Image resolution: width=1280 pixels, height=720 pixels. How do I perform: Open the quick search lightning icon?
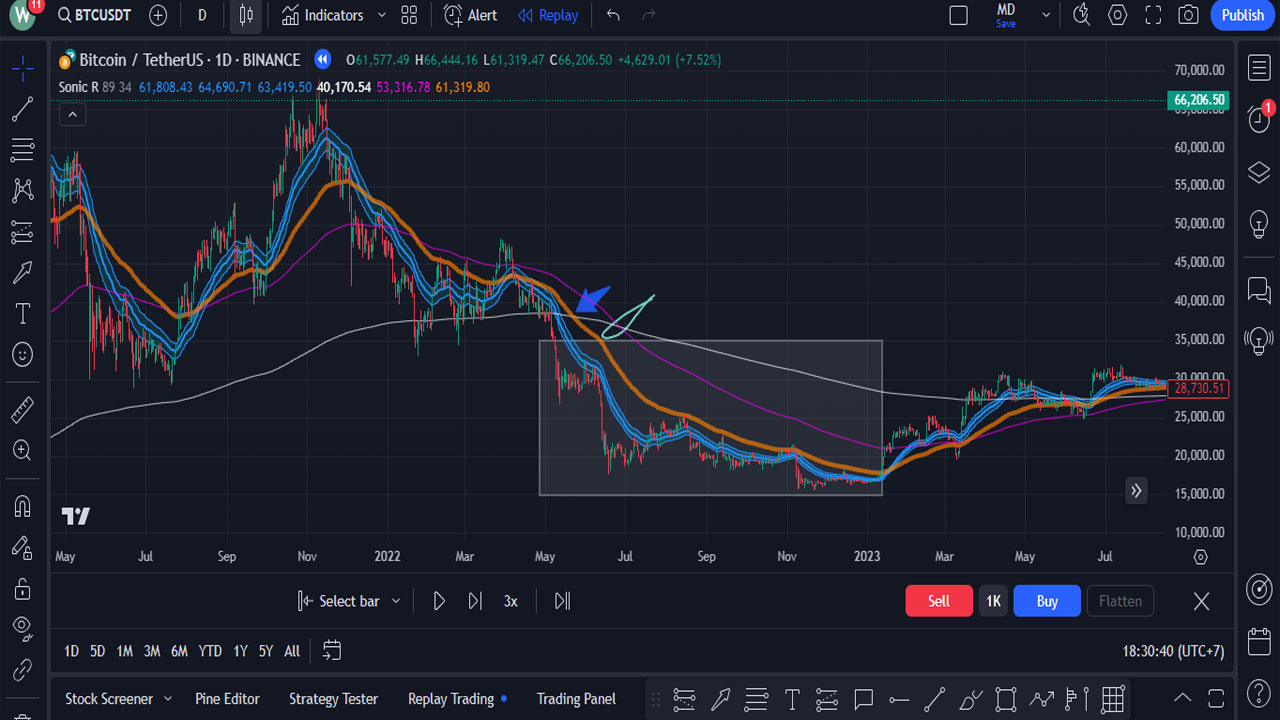pos(1081,15)
